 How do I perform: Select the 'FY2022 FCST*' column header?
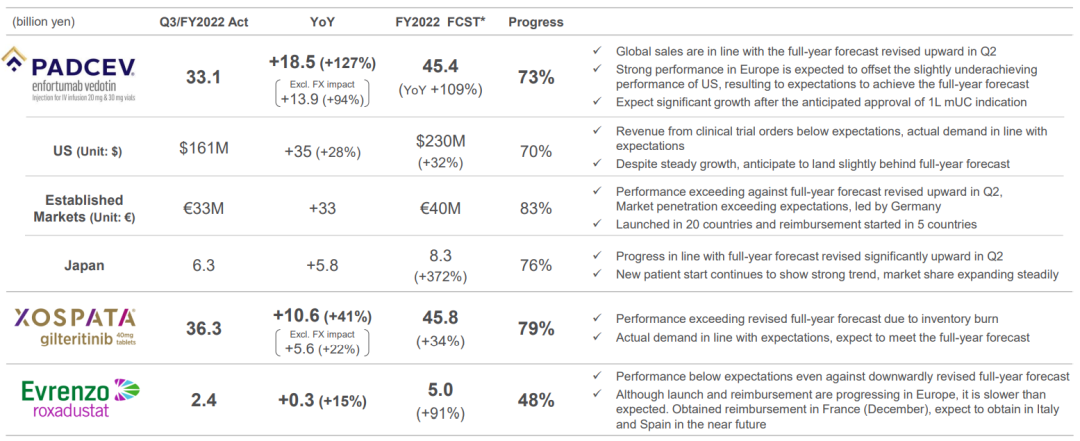(x=442, y=21)
